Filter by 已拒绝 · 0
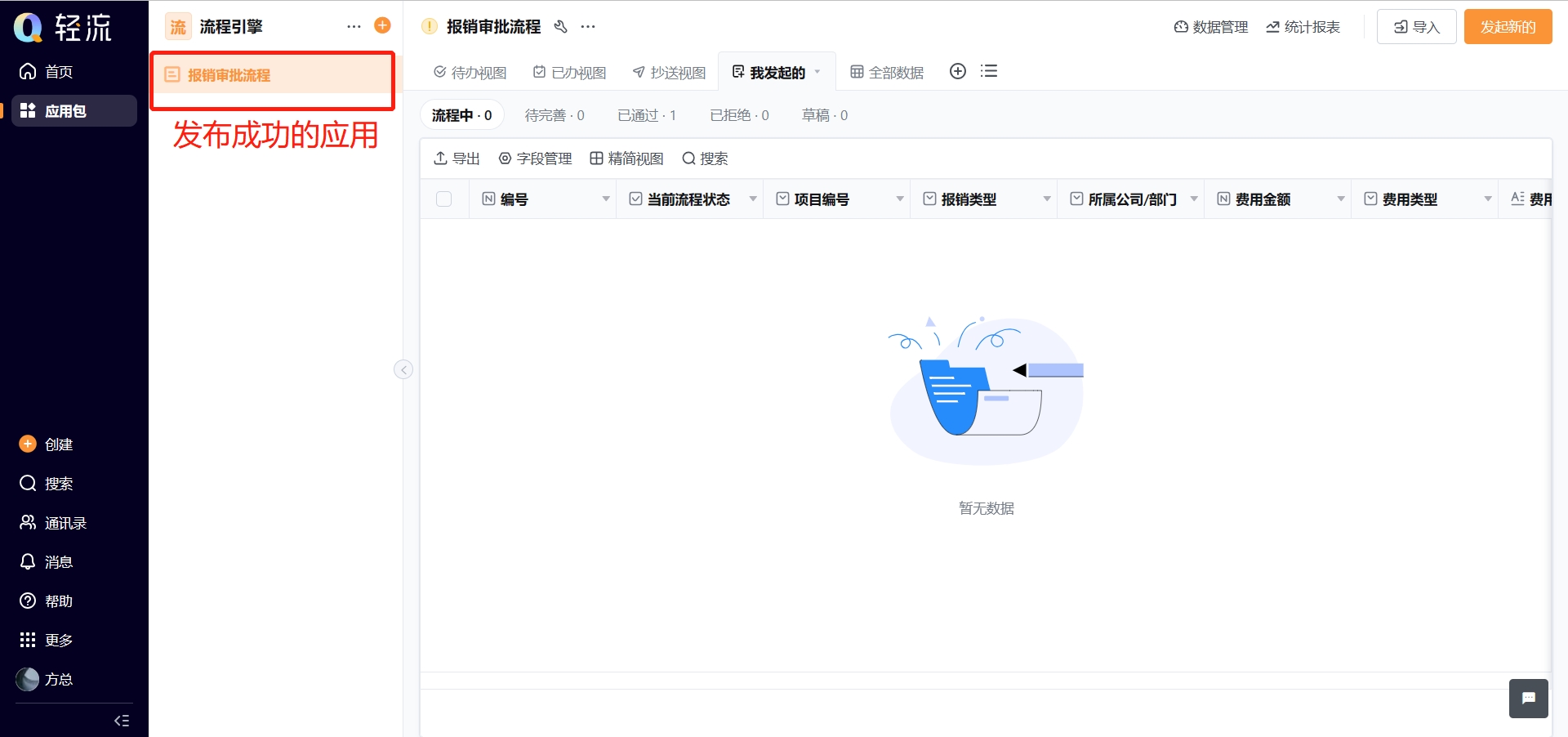Image resolution: width=1568 pixels, height=737 pixels. click(x=739, y=115)
